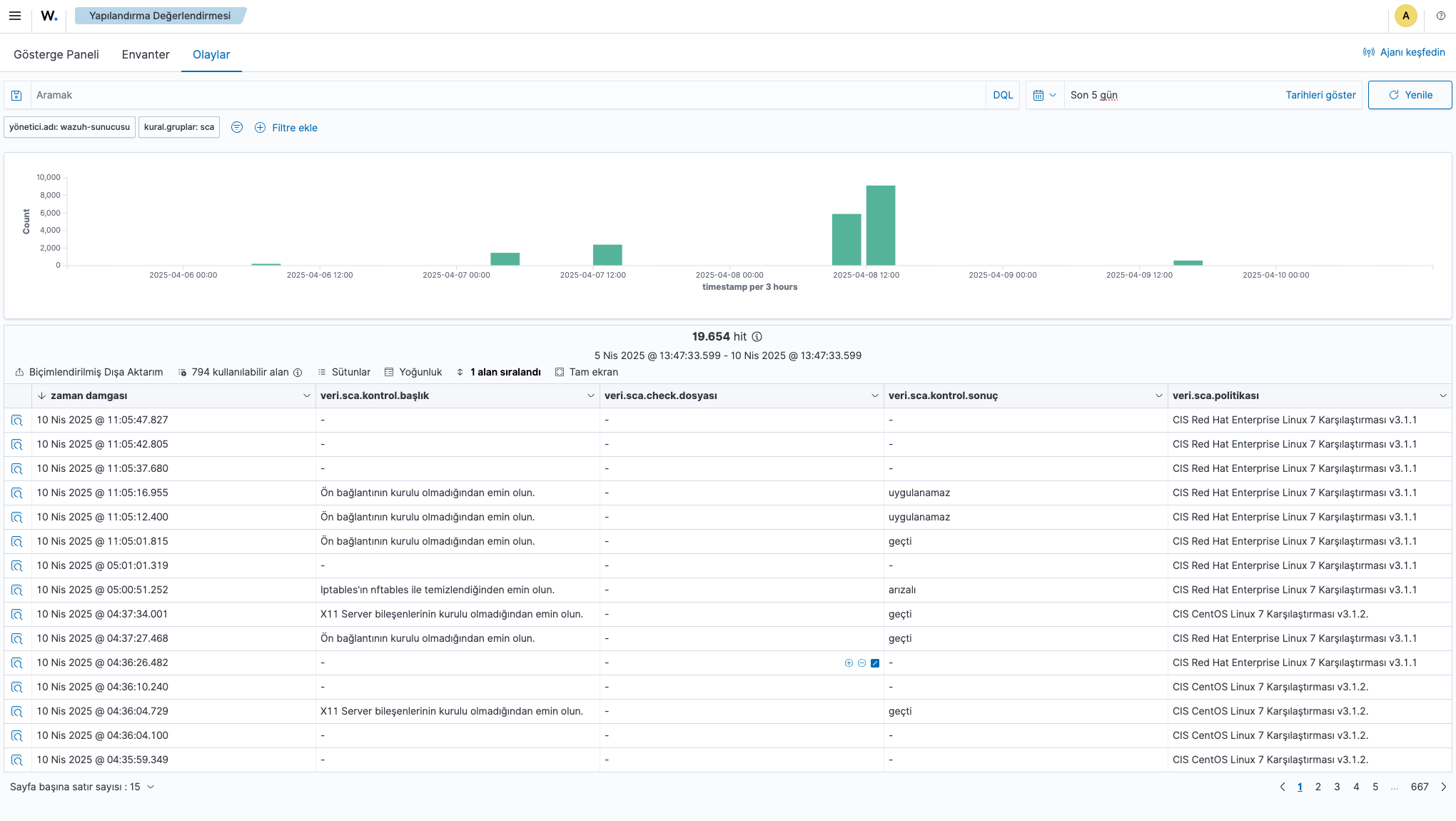The height and width of the screenshot is (821, 1456).
Task: Open veri.sca.politikası column header menu
Action: tap(1442, 396)
